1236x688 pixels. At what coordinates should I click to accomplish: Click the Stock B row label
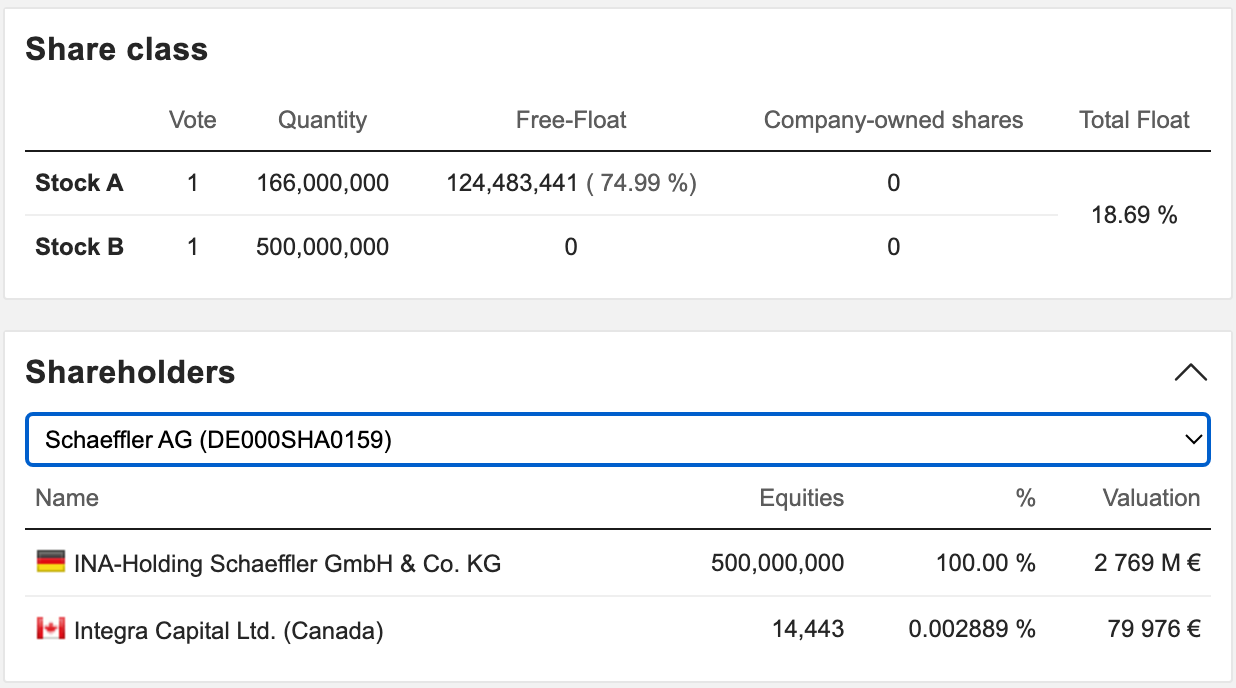(79, 247)
